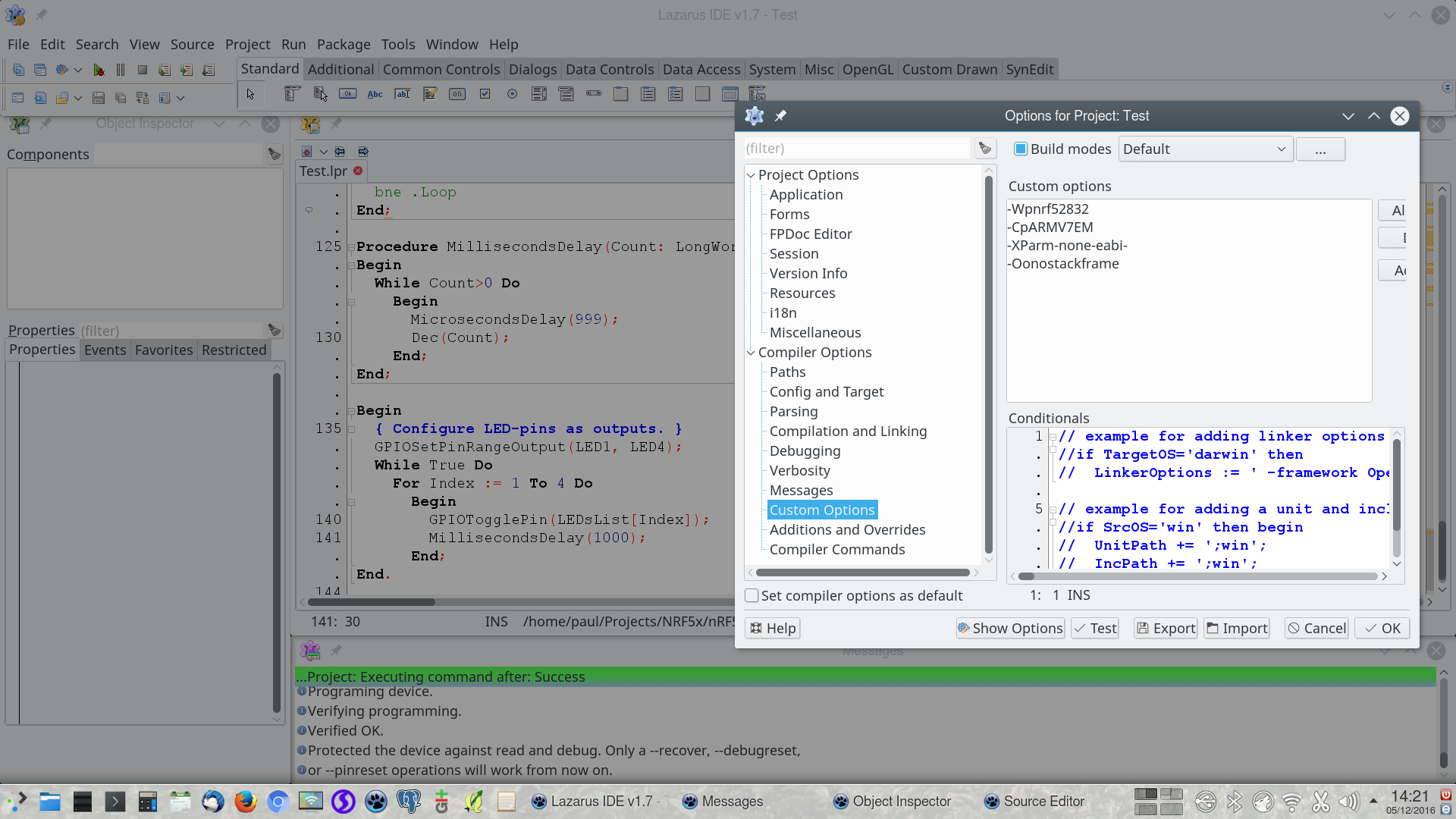Screen dimensions: 1456x819
Task: Pick the TMemo component icon
Action: click(430, 94)
